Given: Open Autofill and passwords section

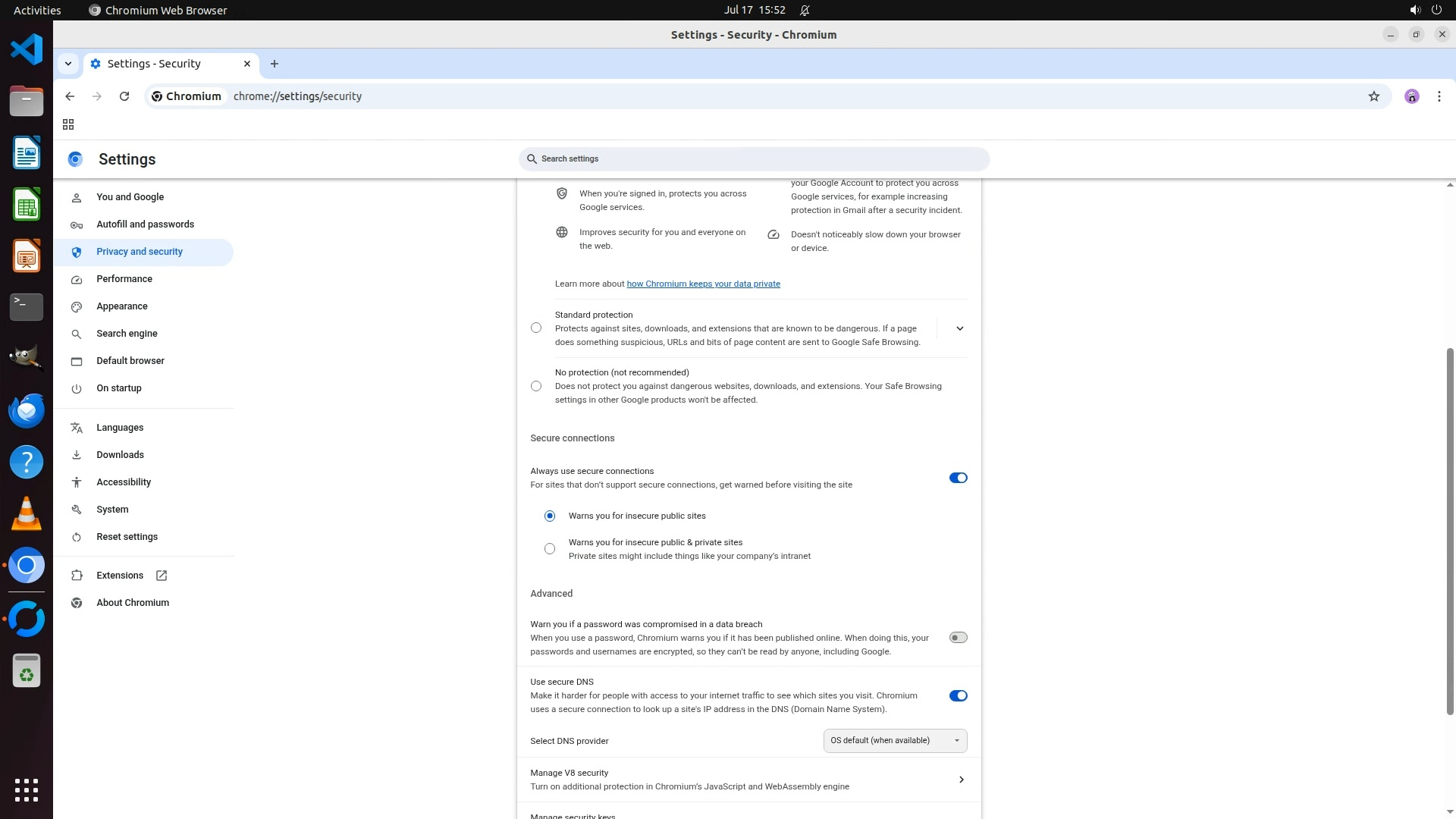Looking at the screenshot, I should (x=145, y=224).
